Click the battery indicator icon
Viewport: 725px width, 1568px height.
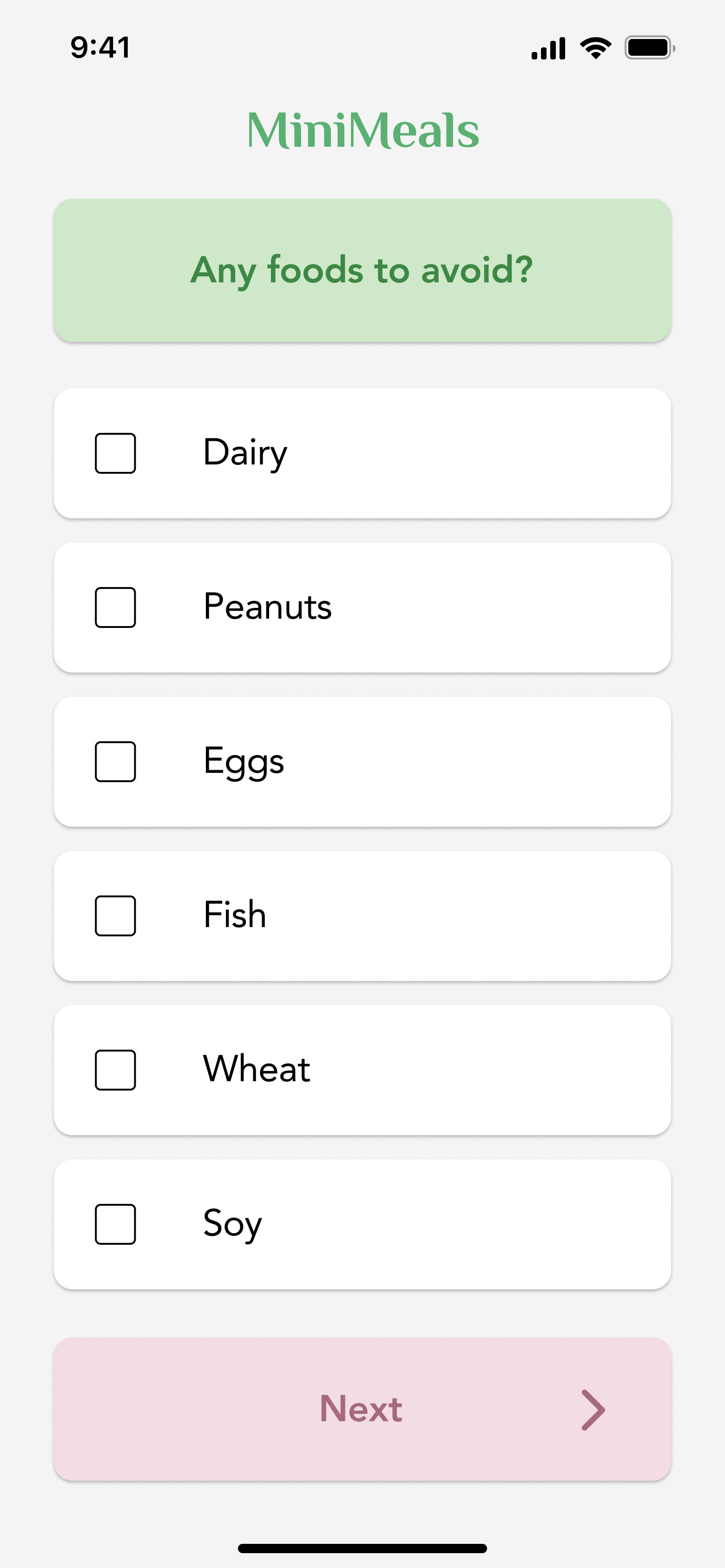(649, 48)
